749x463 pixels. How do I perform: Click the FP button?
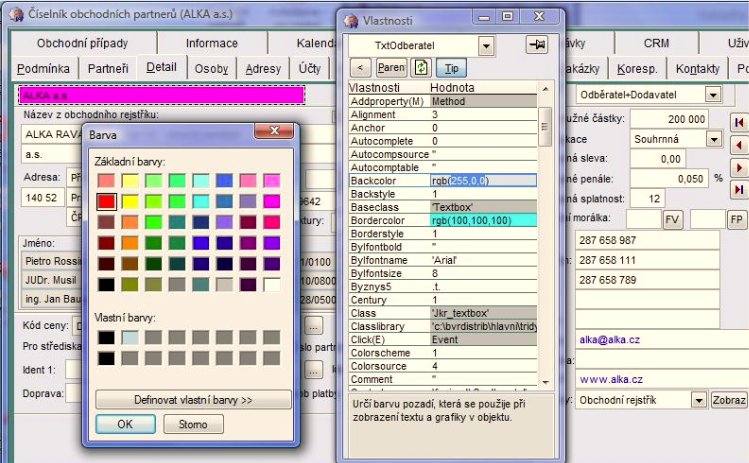(736, 220)
